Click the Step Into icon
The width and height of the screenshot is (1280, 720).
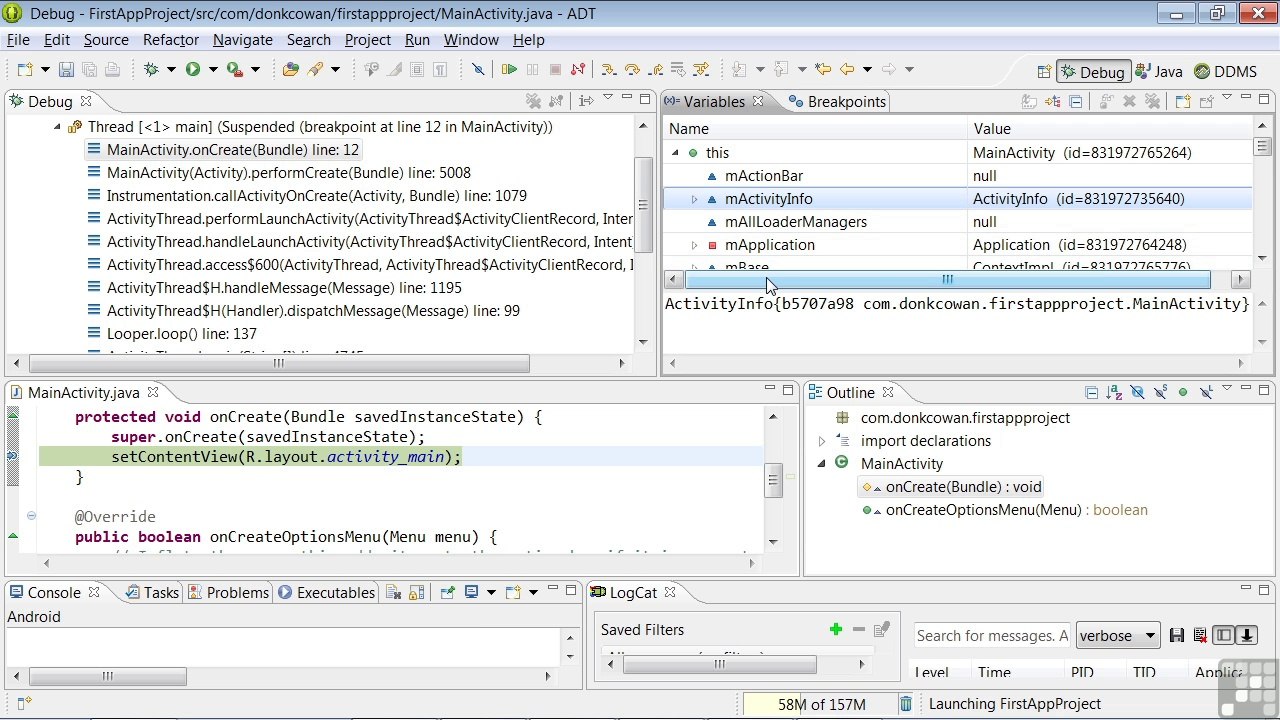[x=608, y=69]
